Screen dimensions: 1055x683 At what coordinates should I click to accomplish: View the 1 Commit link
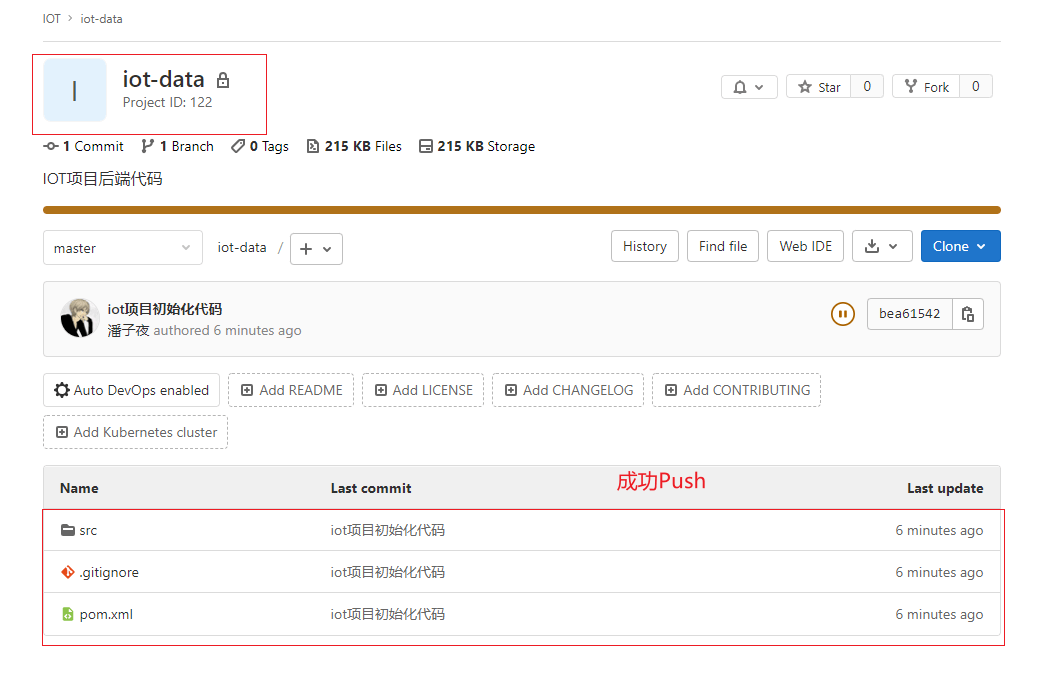83,146
